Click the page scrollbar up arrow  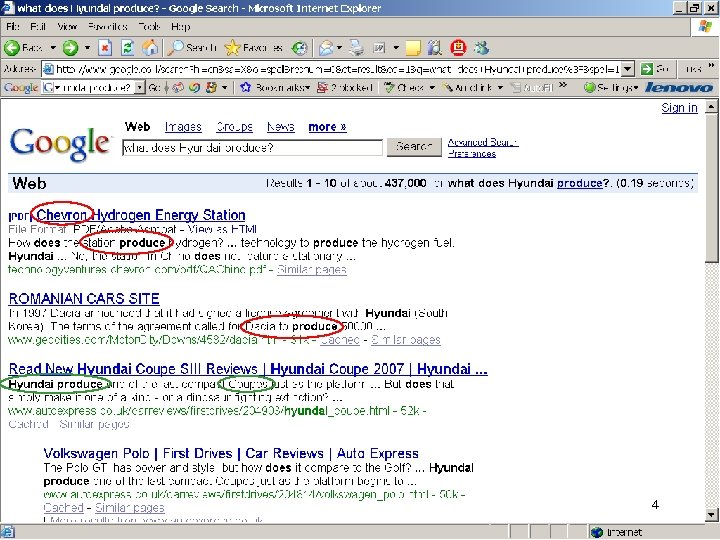point(711,107)
